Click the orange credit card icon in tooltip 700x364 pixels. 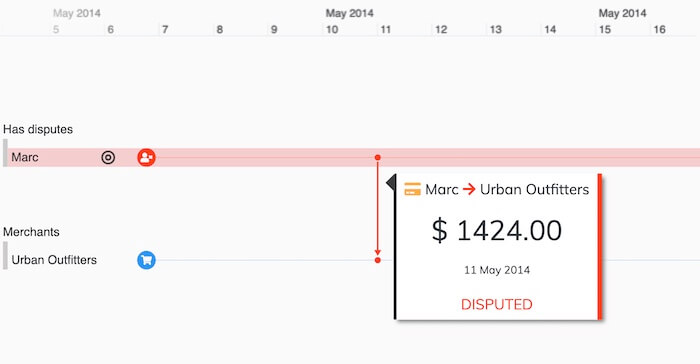[x=412, y=189]
